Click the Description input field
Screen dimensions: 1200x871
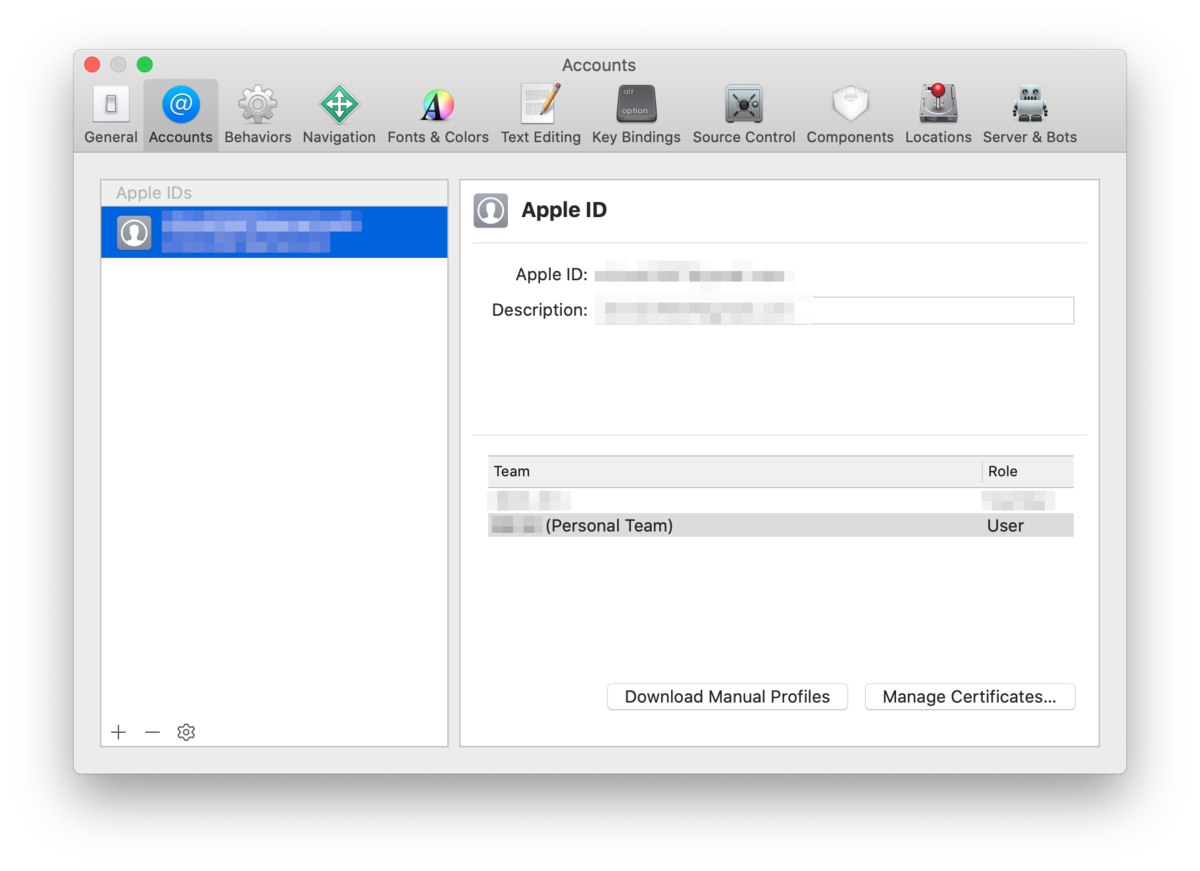pyautogui.click(x=834, y=310)
